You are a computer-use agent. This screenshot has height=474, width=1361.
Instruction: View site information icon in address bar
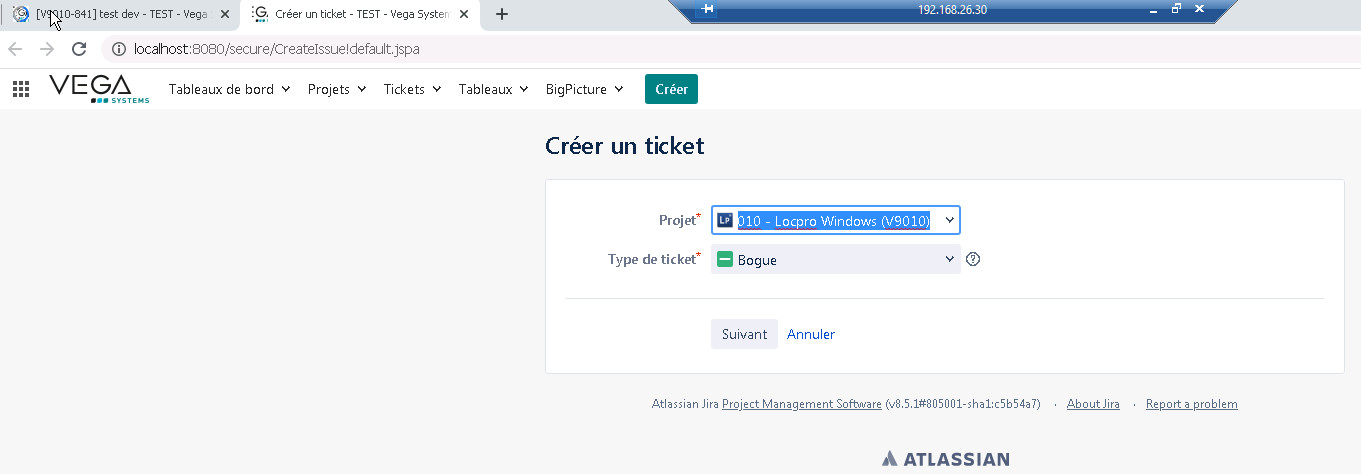[119, 49]
